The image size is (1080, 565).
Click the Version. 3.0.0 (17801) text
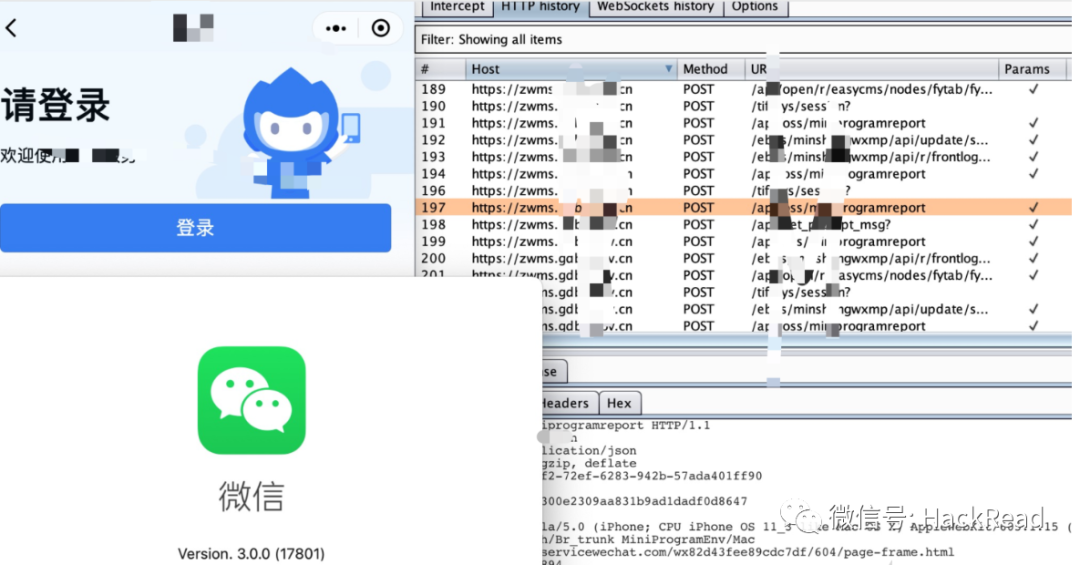coord(251,553)
